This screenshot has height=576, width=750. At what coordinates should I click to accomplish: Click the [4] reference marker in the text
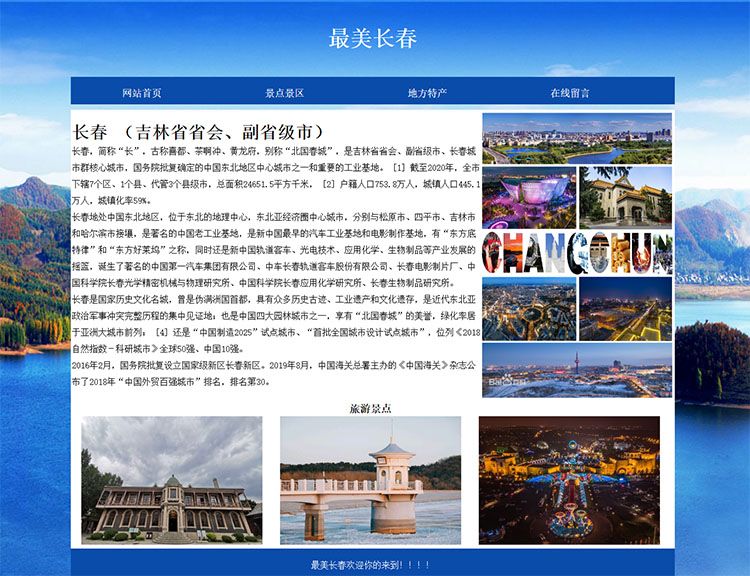coord(160,330)
